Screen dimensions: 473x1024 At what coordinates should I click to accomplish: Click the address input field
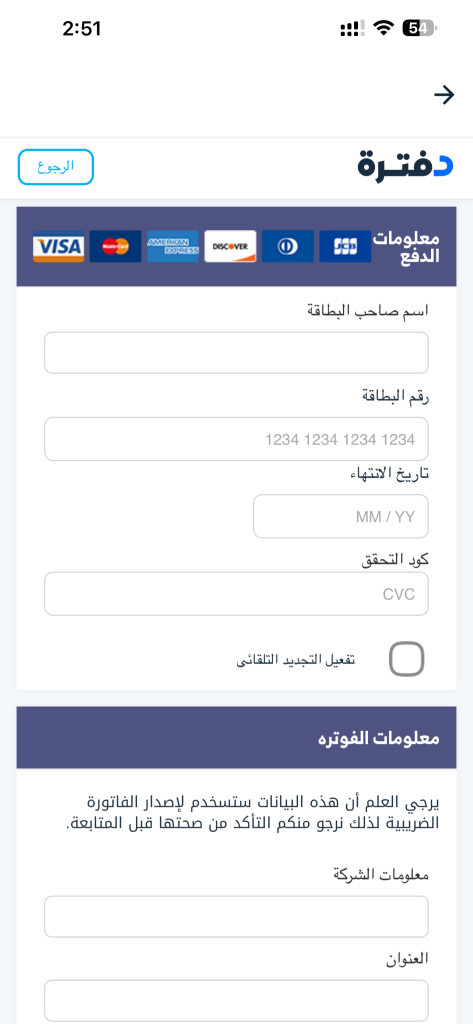point(236,1000)
